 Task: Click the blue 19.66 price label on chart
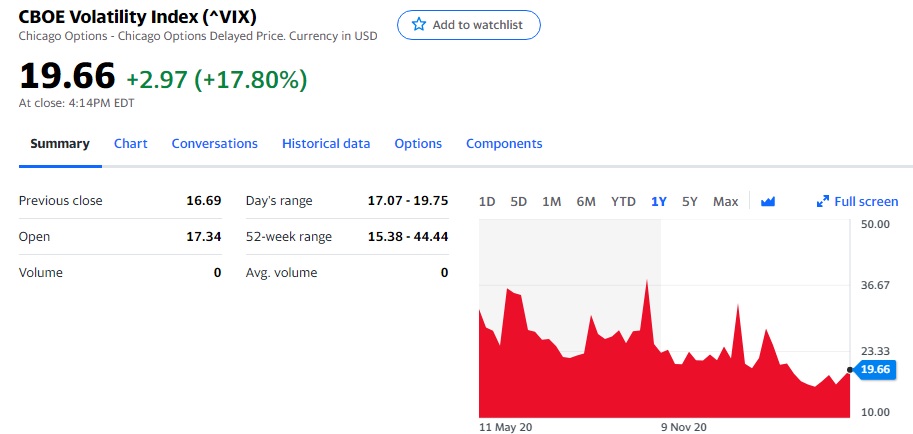pos(876,370)
